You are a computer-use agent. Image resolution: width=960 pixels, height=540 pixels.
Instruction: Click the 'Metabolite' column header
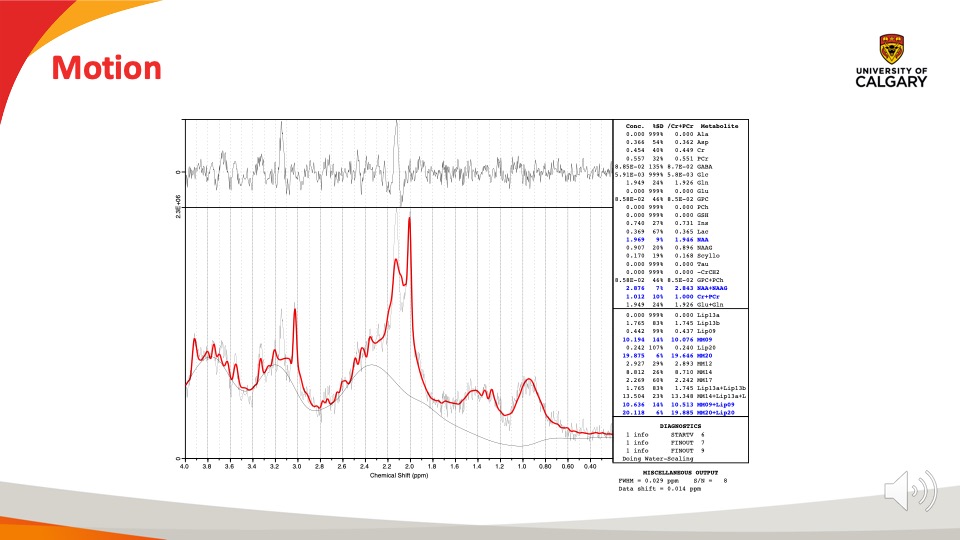720,126
